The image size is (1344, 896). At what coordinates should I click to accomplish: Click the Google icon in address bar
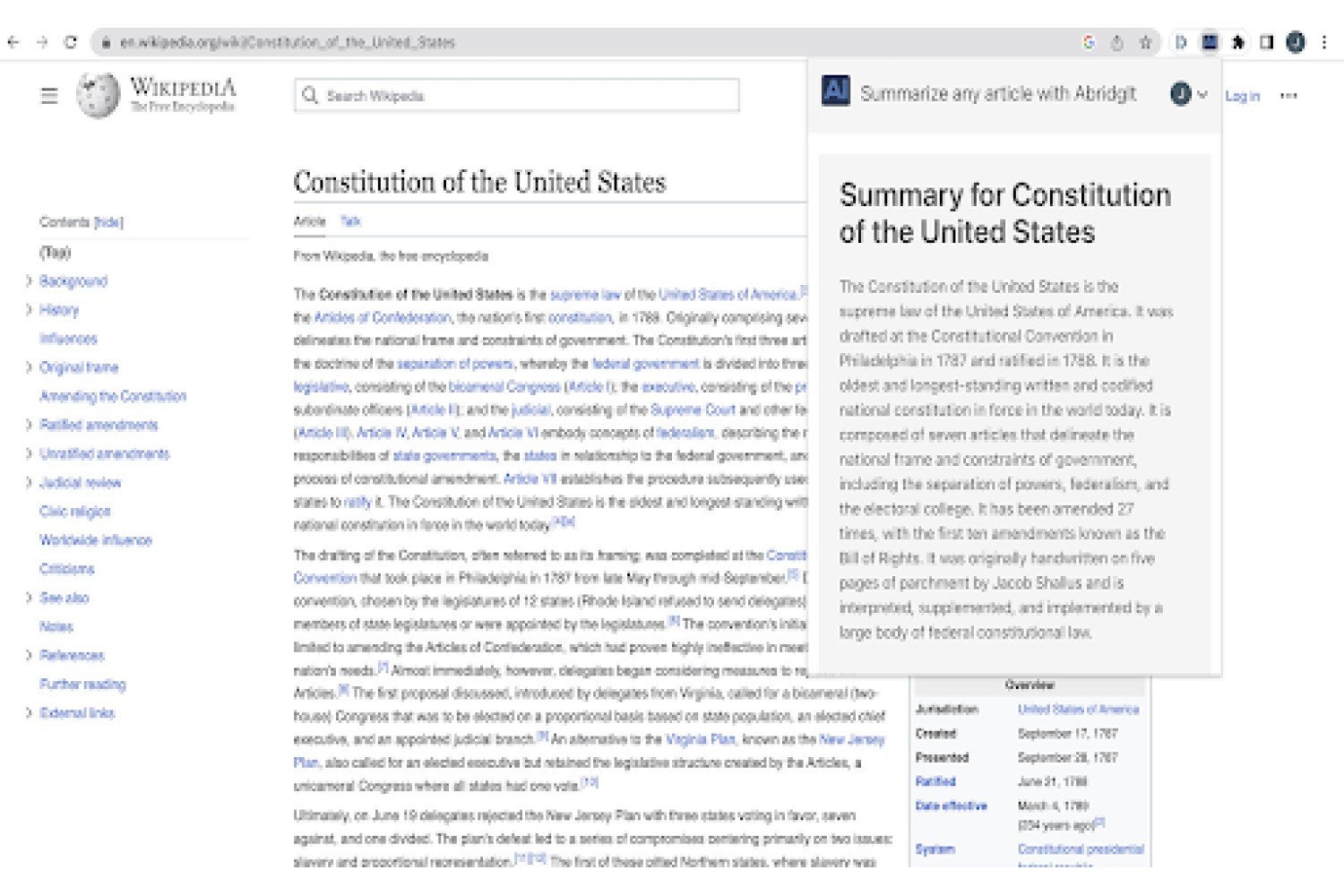pyautogui.click(x=1089, y=42)
